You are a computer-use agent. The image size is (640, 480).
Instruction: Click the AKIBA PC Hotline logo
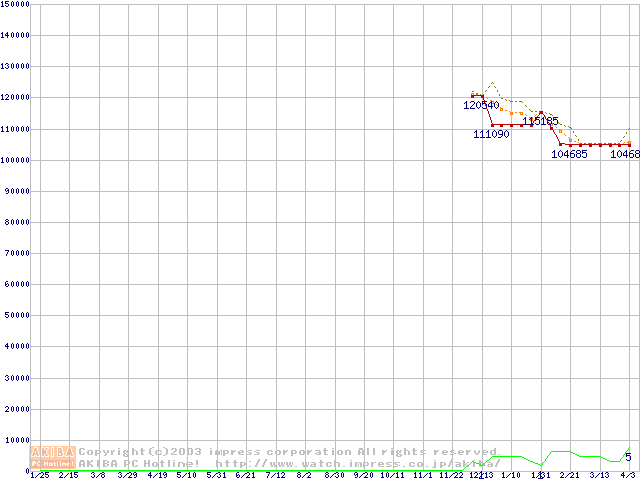pos(54,457)
